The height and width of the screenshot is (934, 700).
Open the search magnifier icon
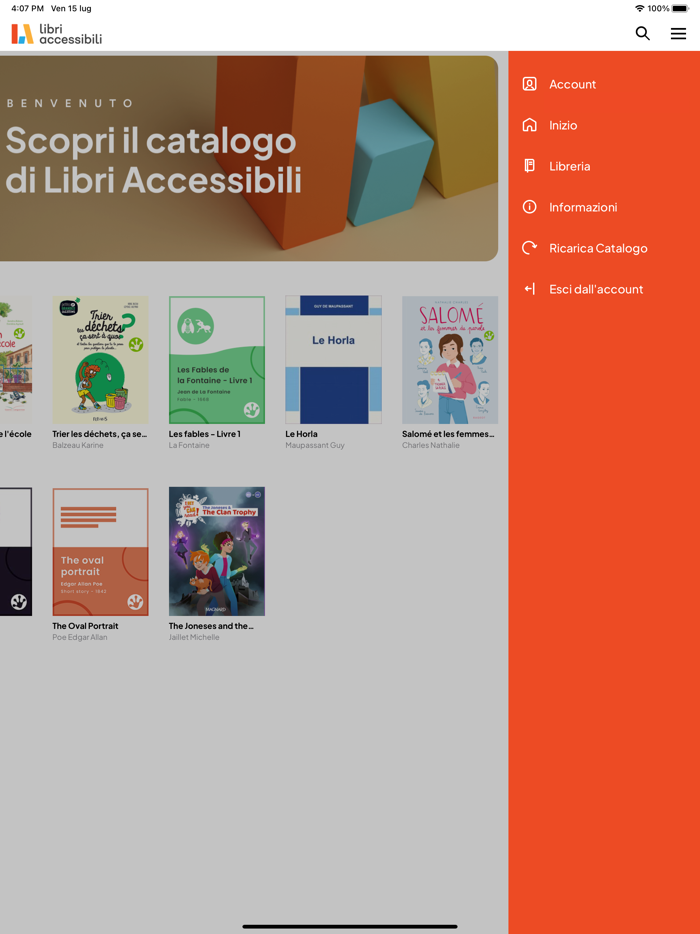pyautogui.click(x=643, y=33)
